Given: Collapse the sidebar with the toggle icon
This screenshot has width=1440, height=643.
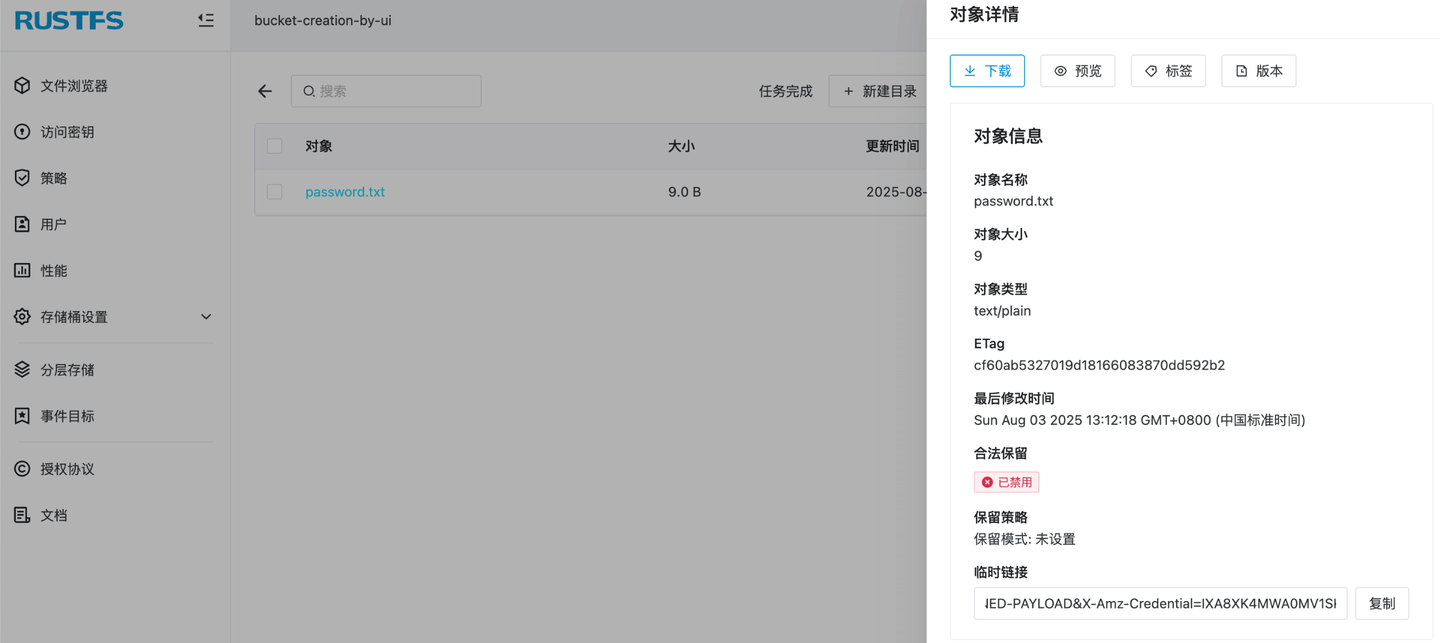Looking at the screenshot, I should (x=205, y=19).
